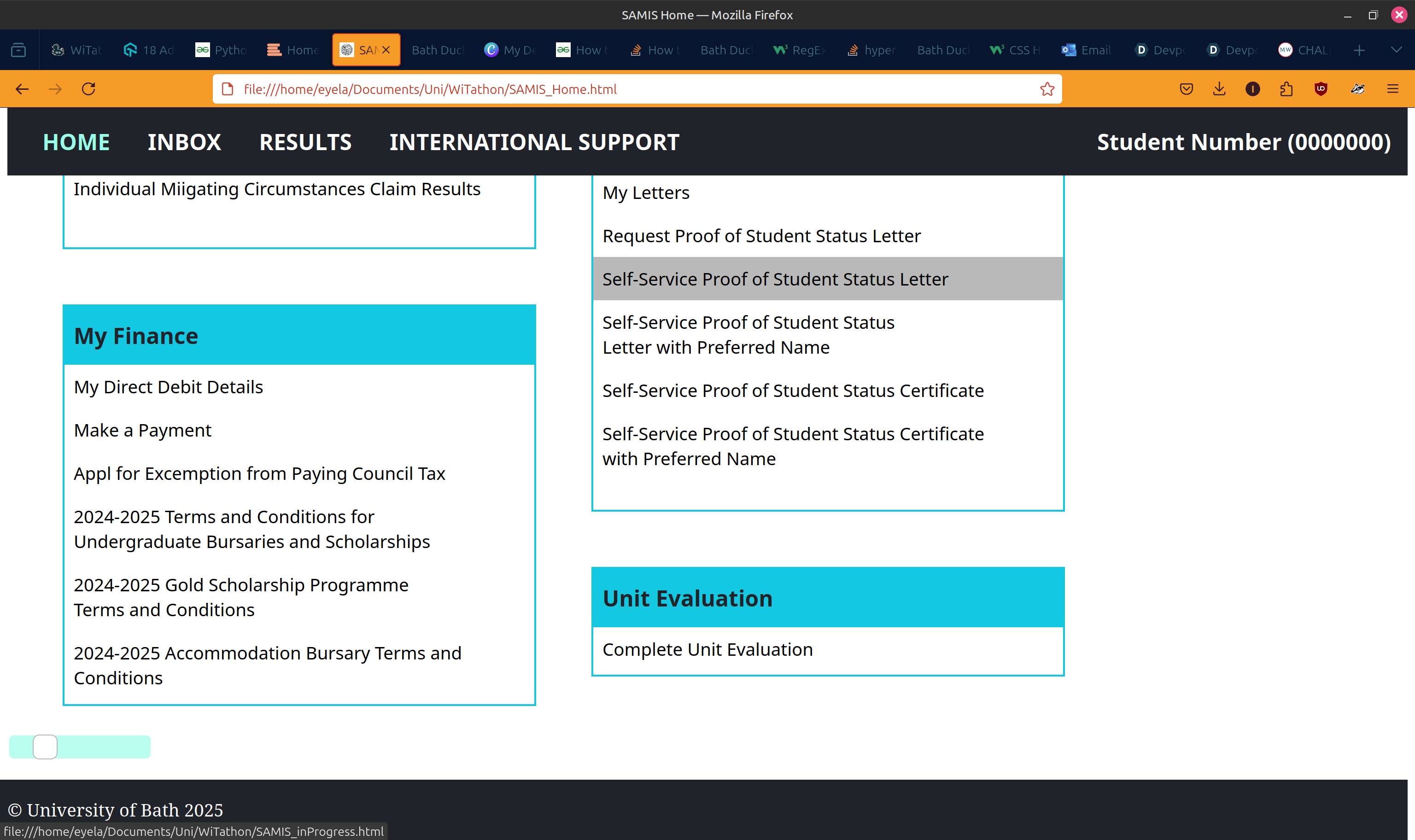
Task: Switch to the Email tab
Action: pos(1087,50)
